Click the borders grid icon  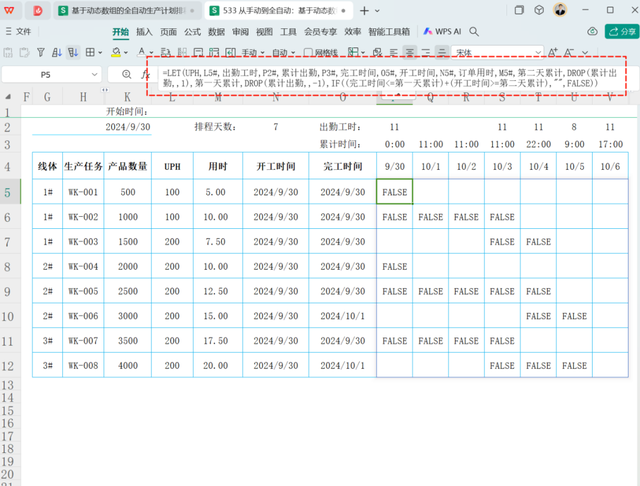[90, 52]
